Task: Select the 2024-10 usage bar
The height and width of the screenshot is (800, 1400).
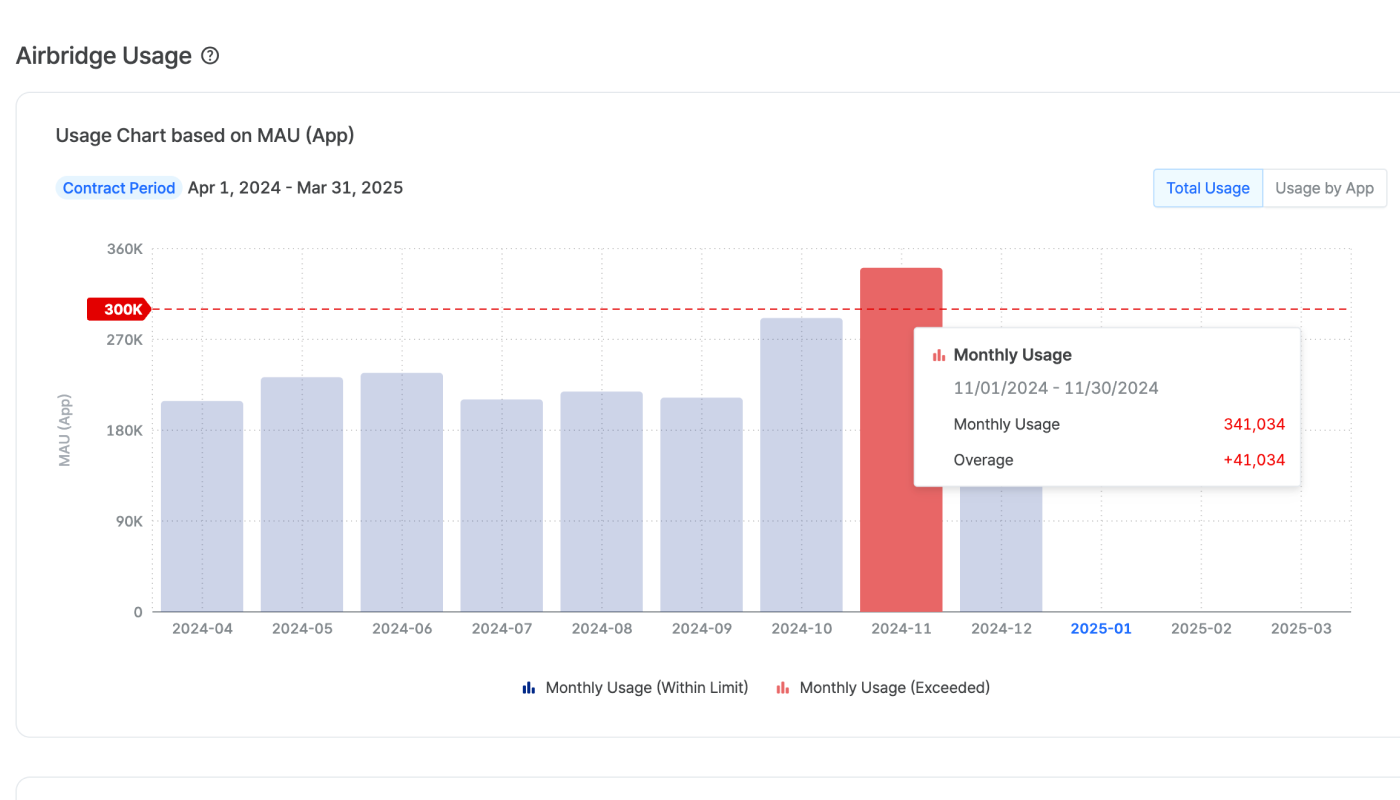Action: 802,465
